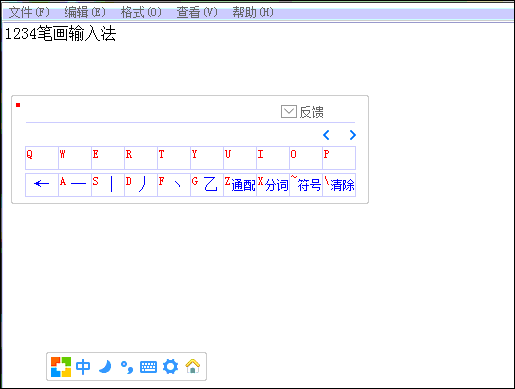
Task: Open the 文件(F) menu
Action: coord(29,12)
